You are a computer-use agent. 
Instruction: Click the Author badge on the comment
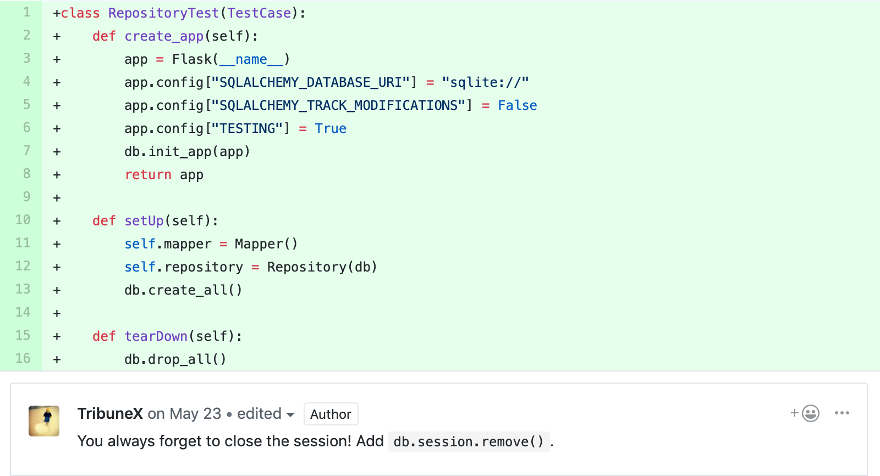coord(330,414)
